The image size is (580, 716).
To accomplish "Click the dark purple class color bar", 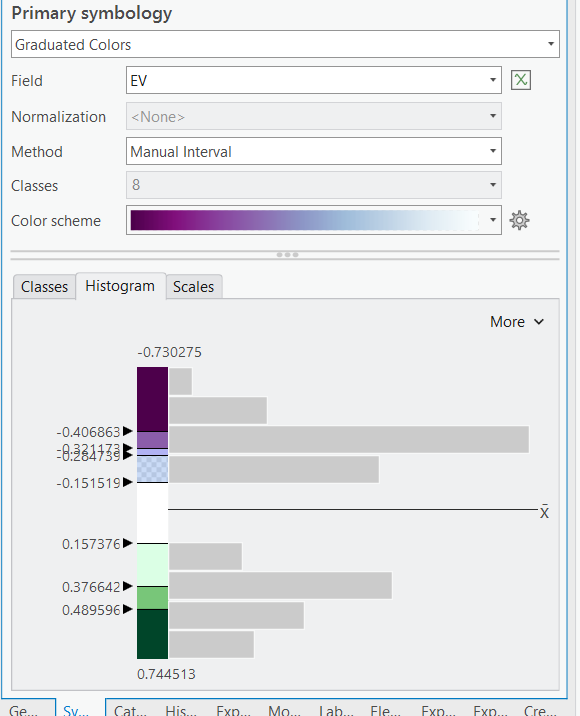I will tap(153, 399).
